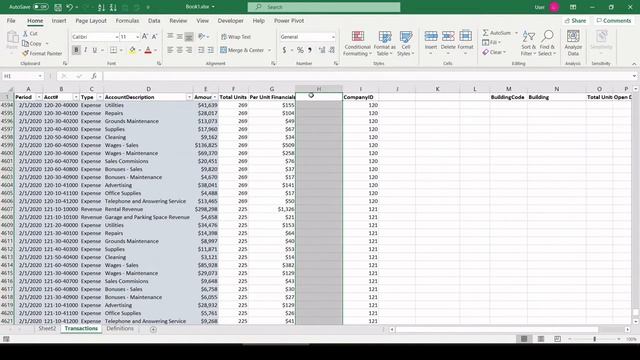The height and width of the screenshot is (360, 640).
Task: Decrease font size icon
Action: (154, 37)
